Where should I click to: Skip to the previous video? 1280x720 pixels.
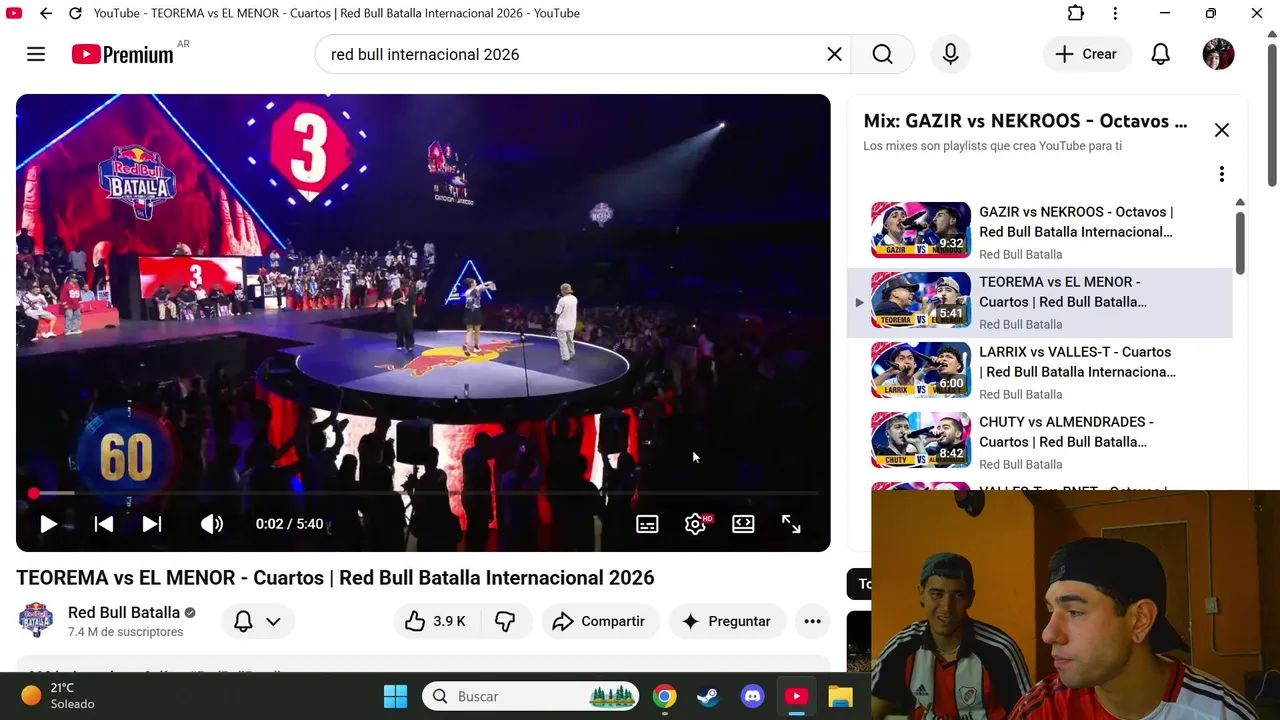pos(103,524)
